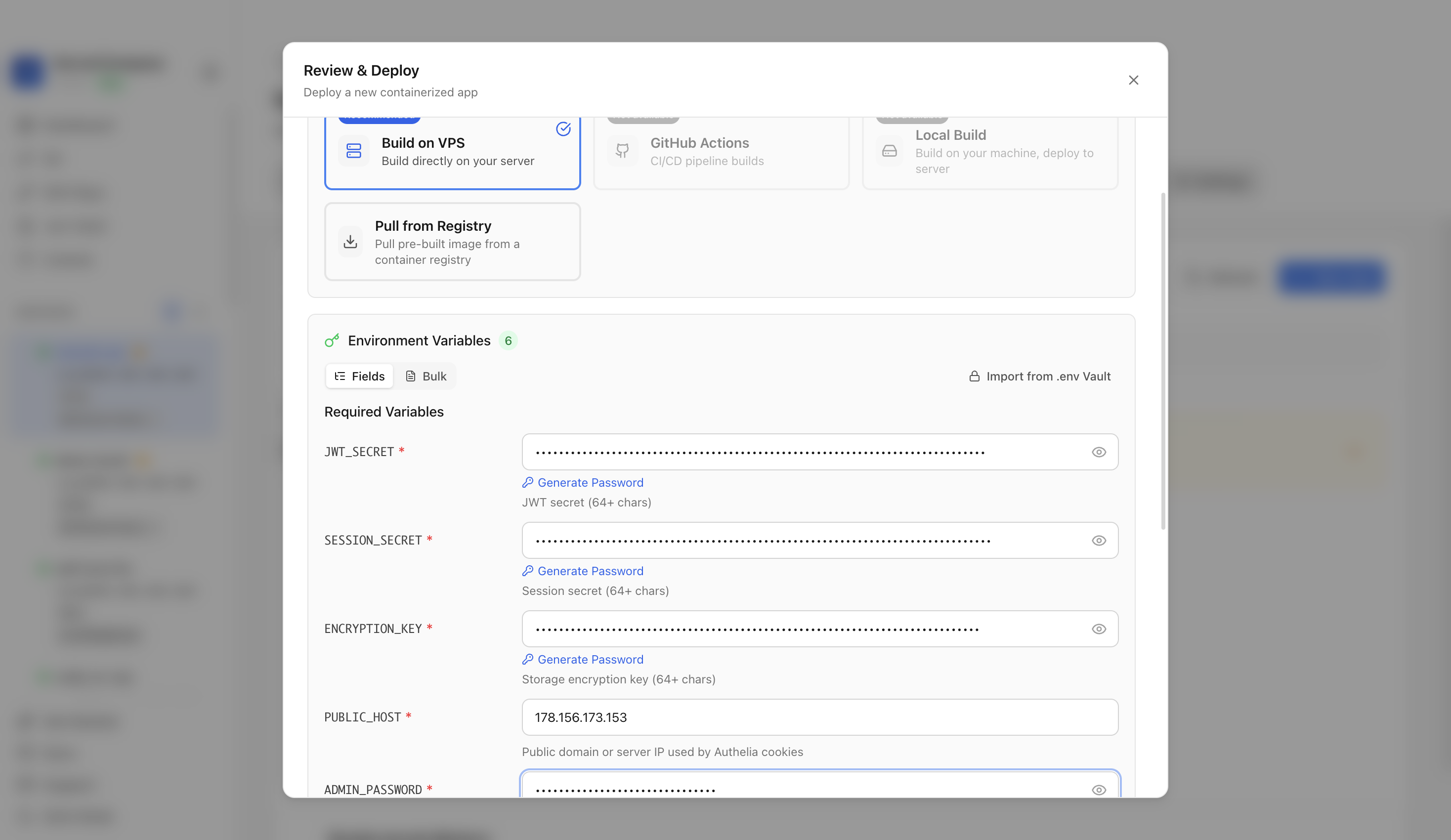Screen dimensions: 1451x840
Task: Toggle ADMIN_PASSWORD visibility eye icon
Action: click(1099, 790)
